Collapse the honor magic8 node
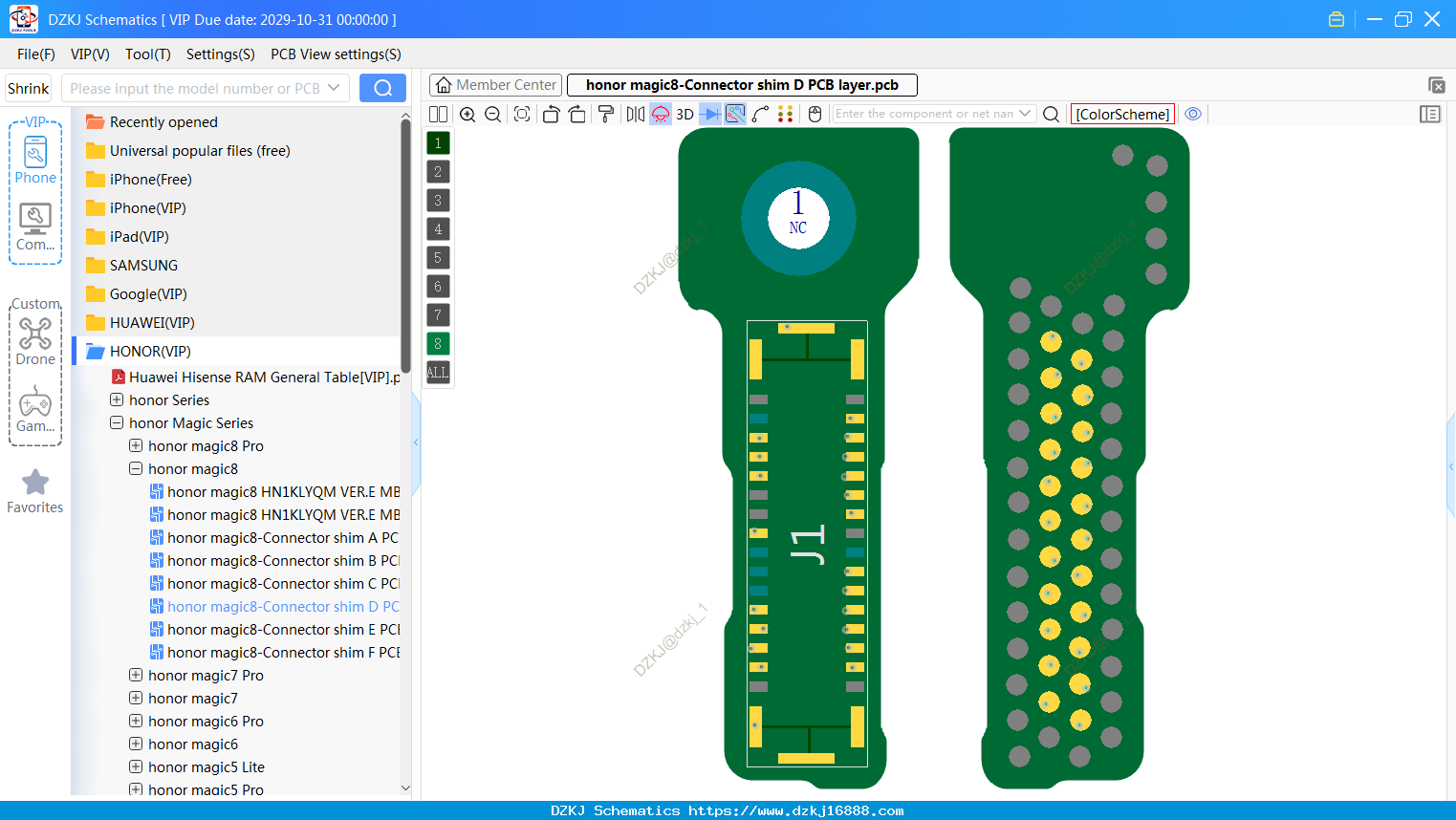Viewport: 1456px width, 820px height. coord(136,468)
